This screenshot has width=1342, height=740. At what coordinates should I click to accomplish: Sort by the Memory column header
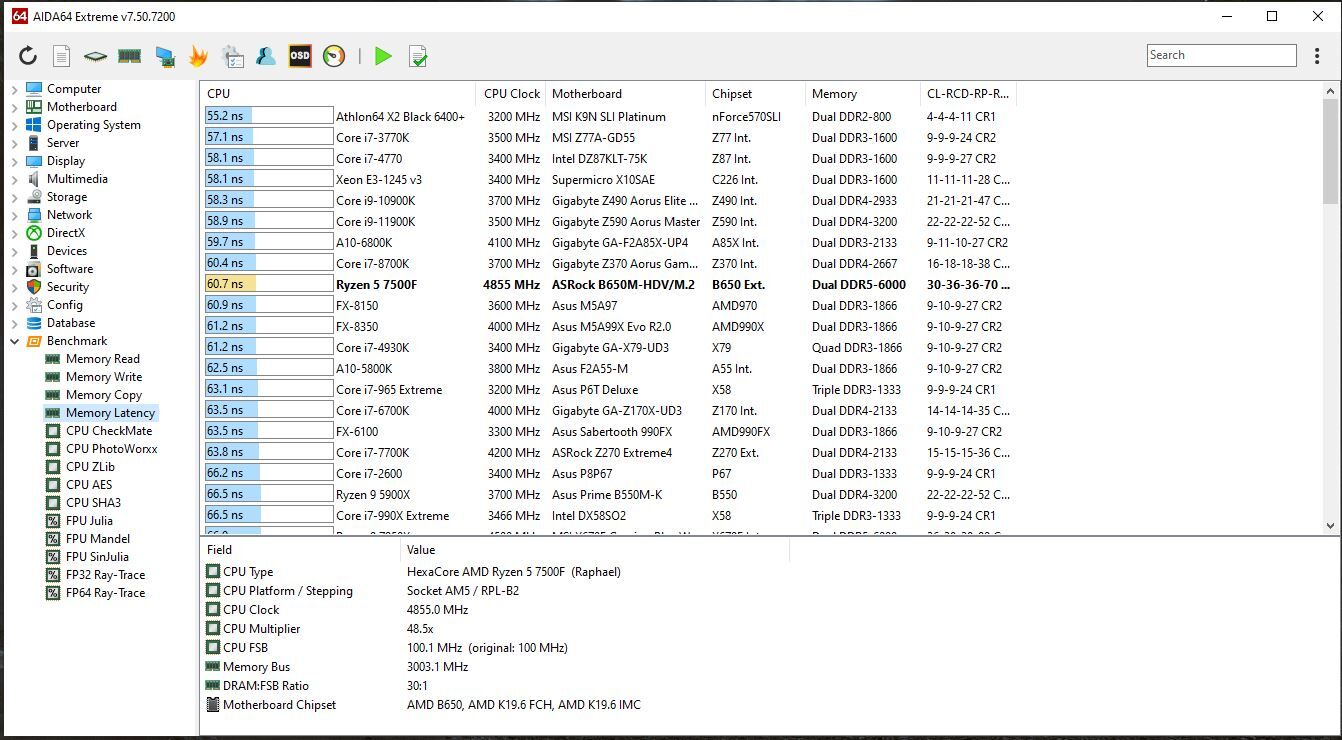[x=862, y=93]
